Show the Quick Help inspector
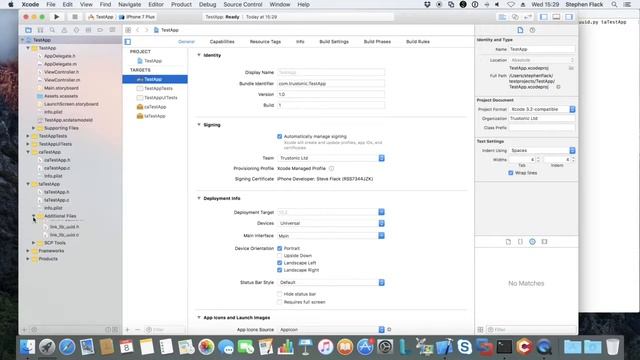Image resolution: width=640 pixels, height=360 pixels. click(532, 30)
